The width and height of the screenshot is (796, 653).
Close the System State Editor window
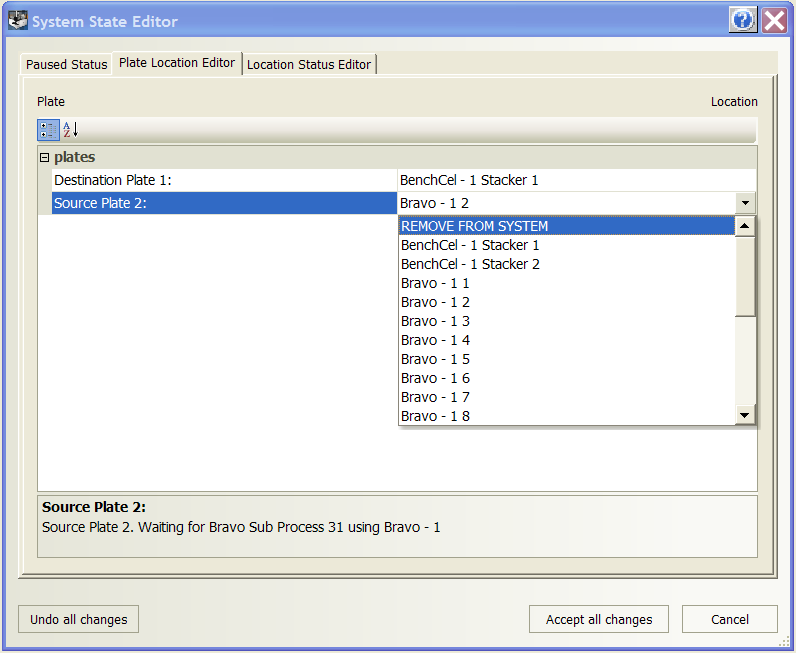pyautogui.click(x=774, y=20)
